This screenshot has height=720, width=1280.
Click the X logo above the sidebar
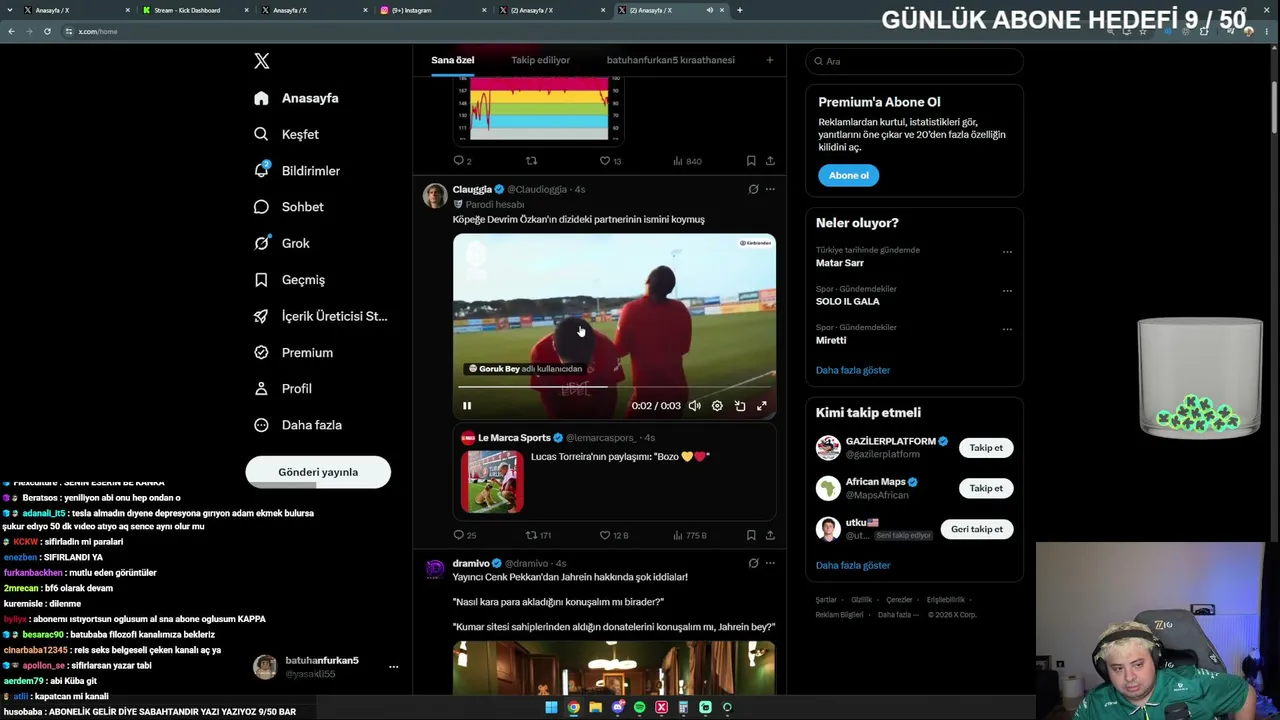click(x=262, y=61)
